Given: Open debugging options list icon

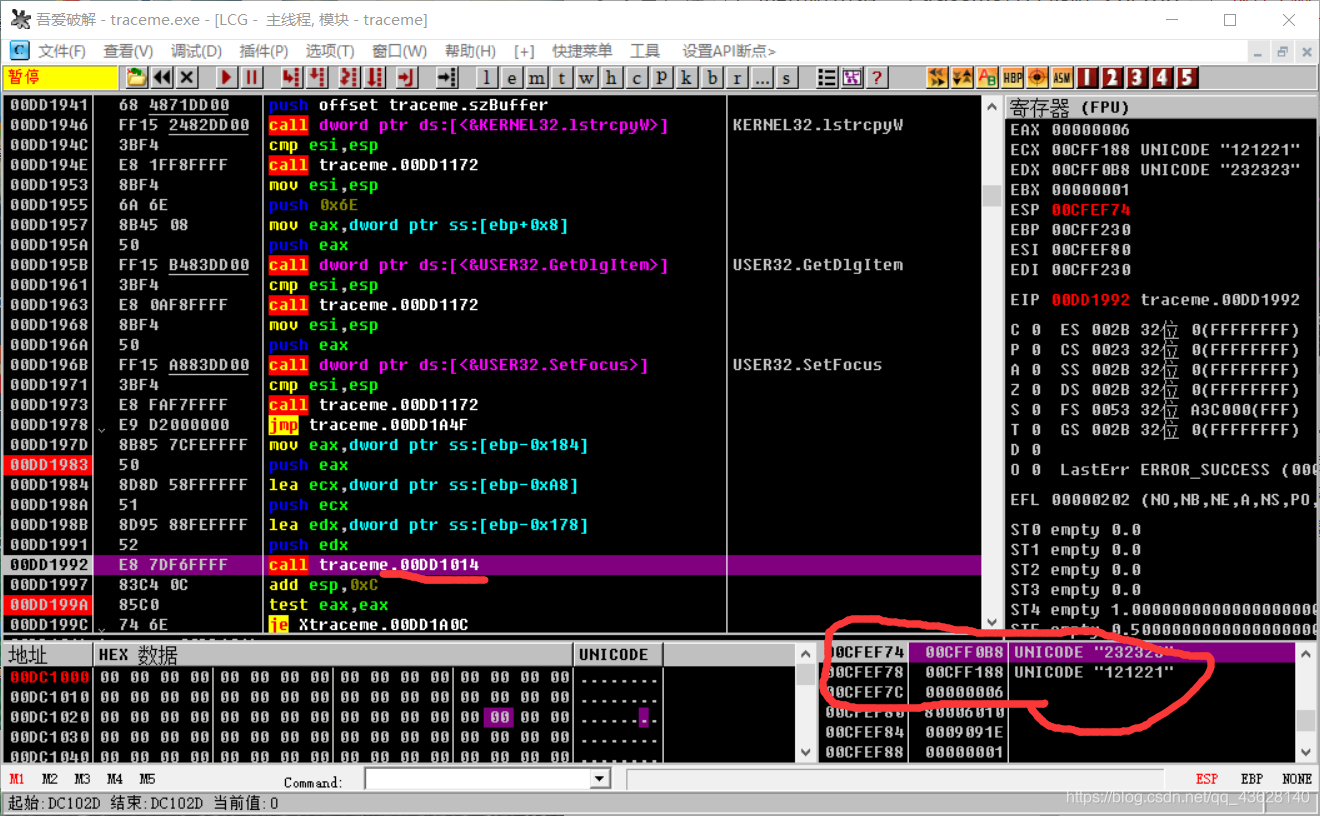Looking at the screenshot, I should (x=827, y=78).
